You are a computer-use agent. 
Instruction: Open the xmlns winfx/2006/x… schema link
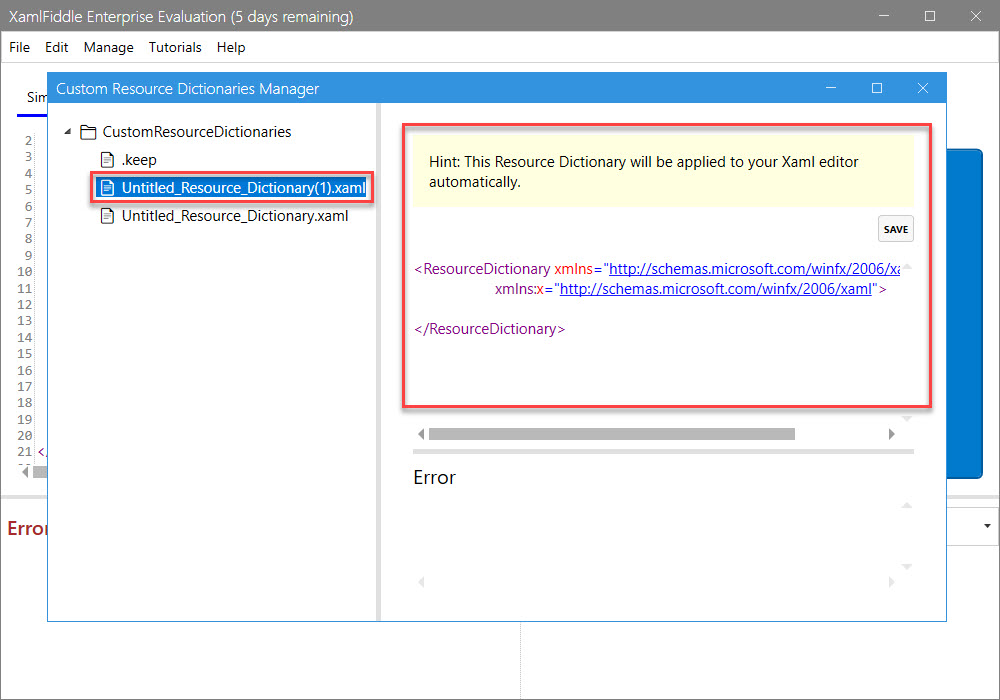754,269
